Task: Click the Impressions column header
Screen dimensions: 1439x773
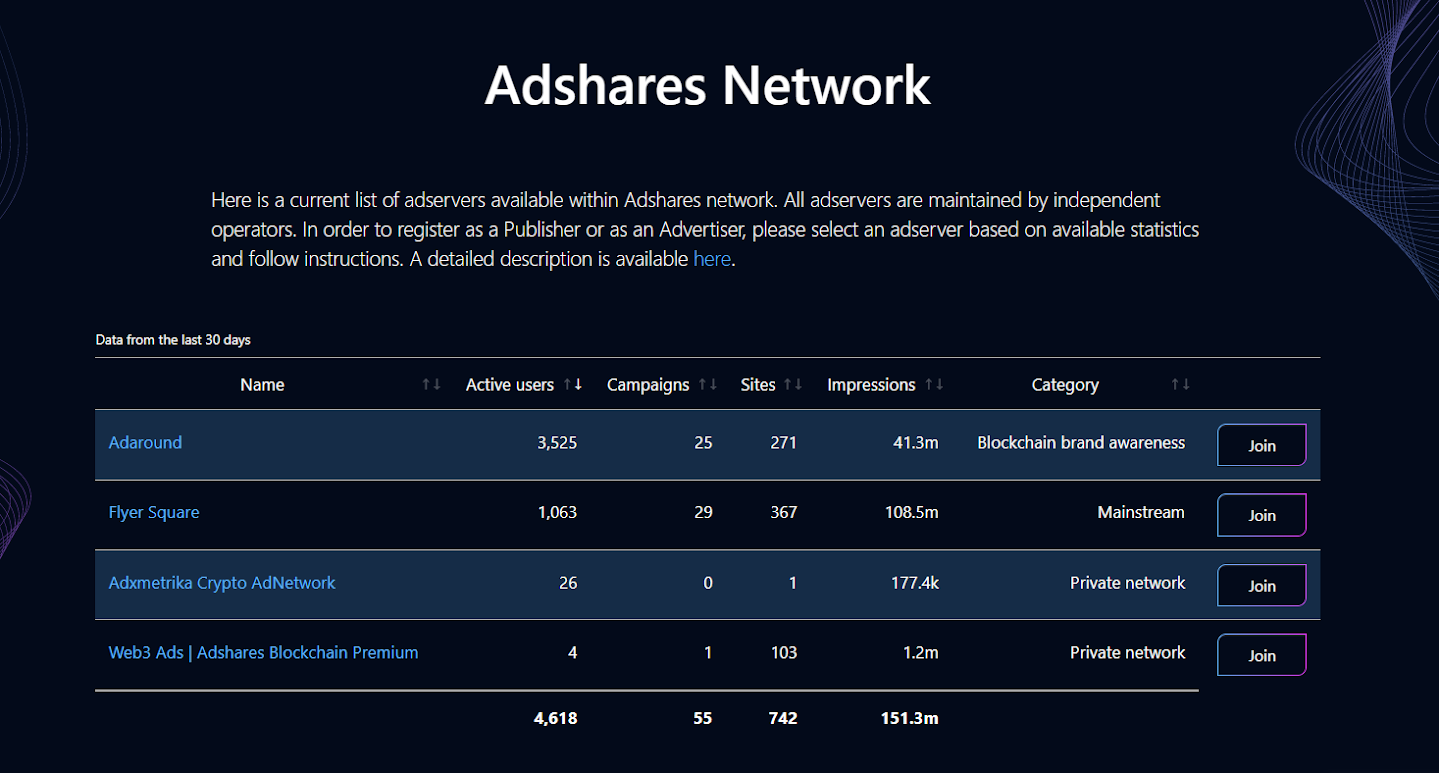Action: pos(871,385)
